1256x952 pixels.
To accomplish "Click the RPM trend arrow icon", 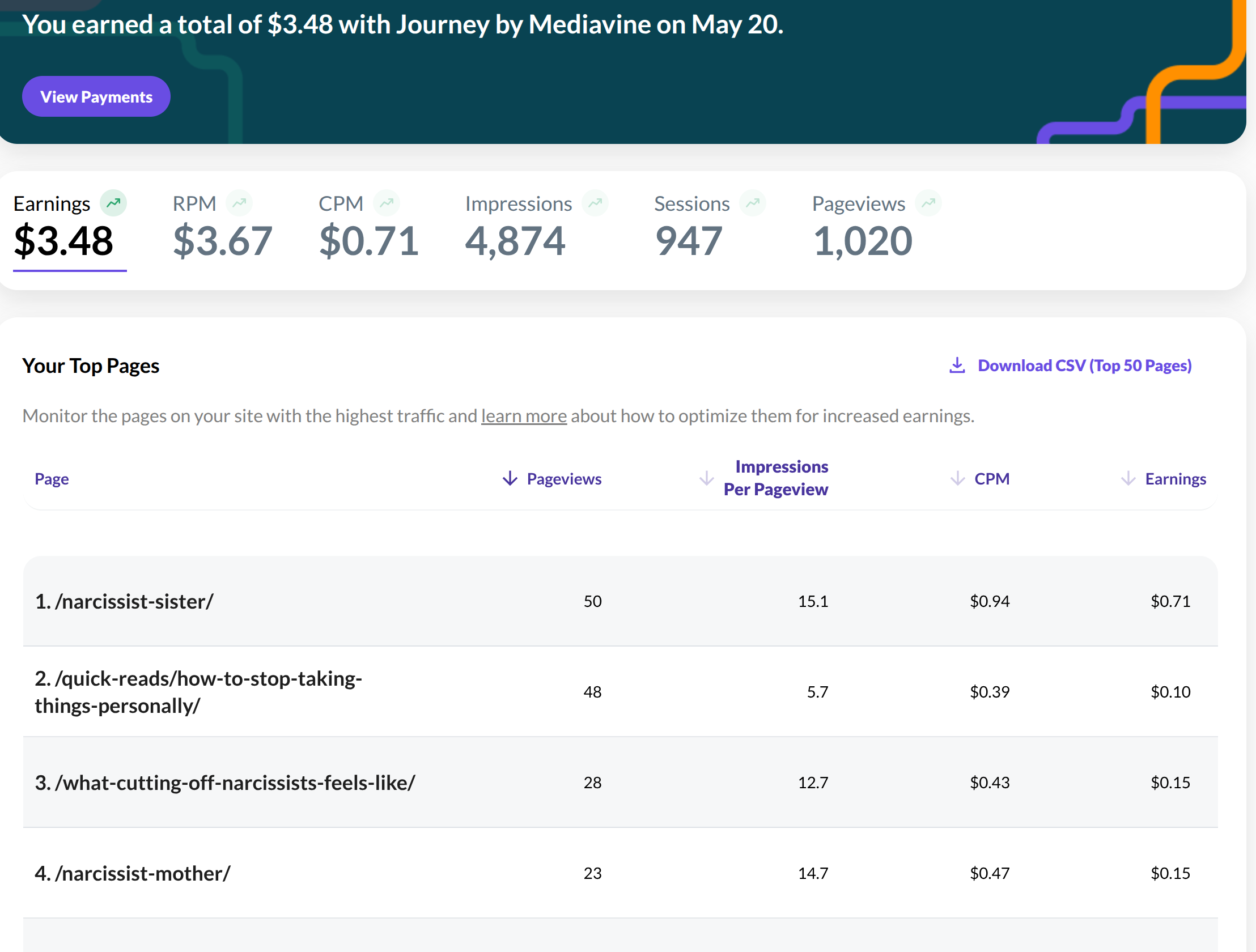I will [239, 203].
